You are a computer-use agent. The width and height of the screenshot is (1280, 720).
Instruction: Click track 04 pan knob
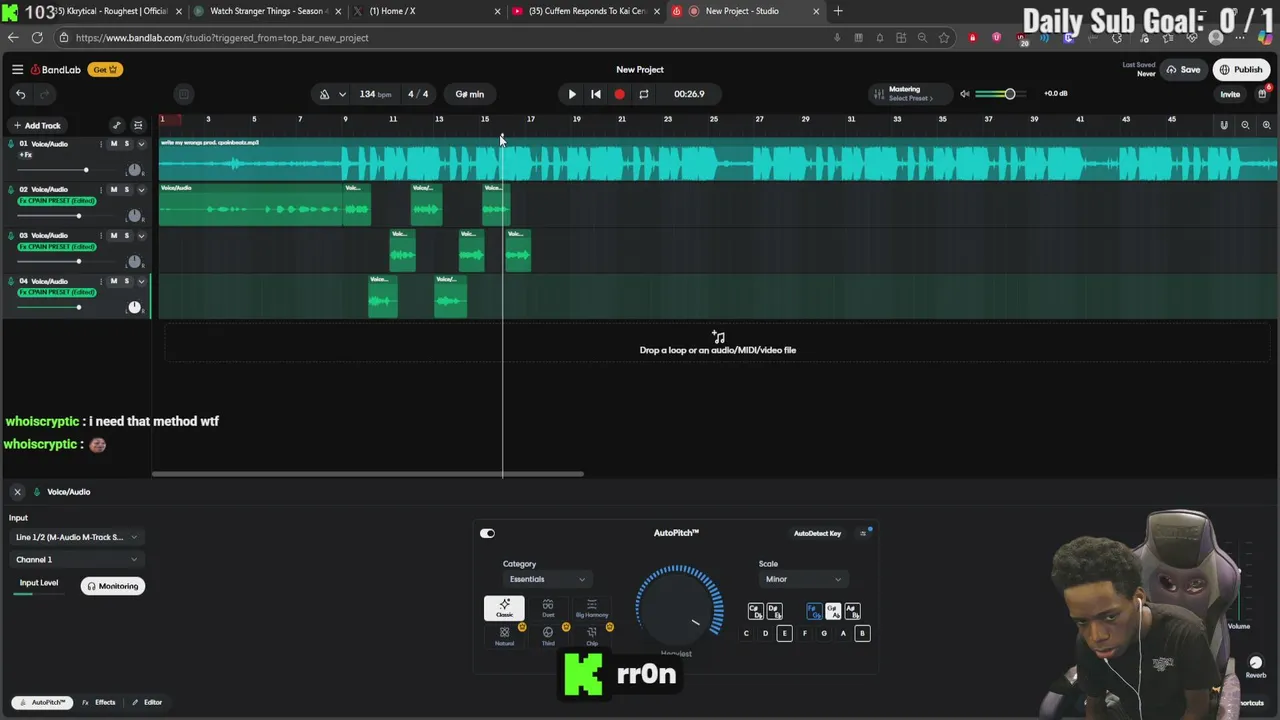134,307
